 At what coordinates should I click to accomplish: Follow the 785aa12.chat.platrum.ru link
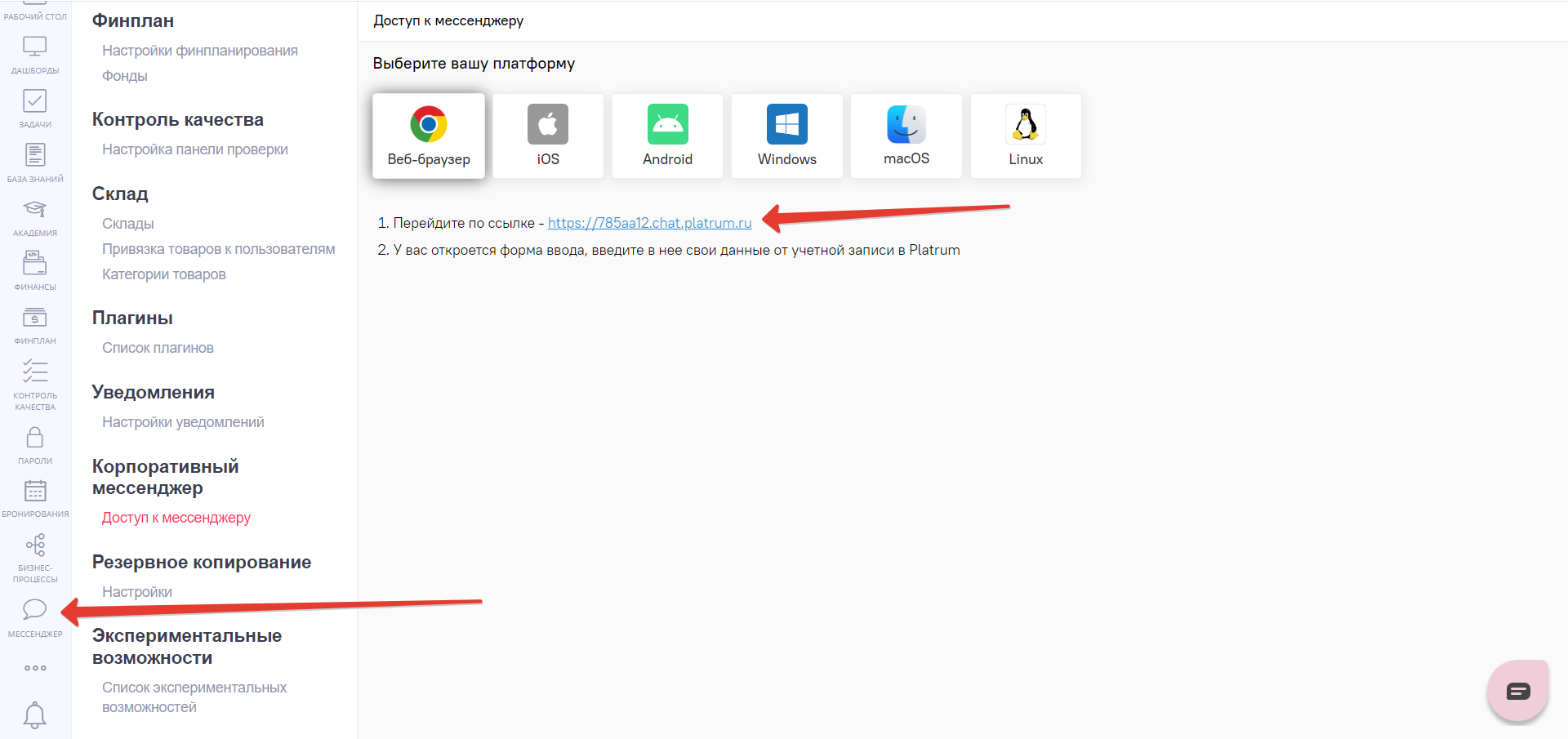tap(649, 223)
